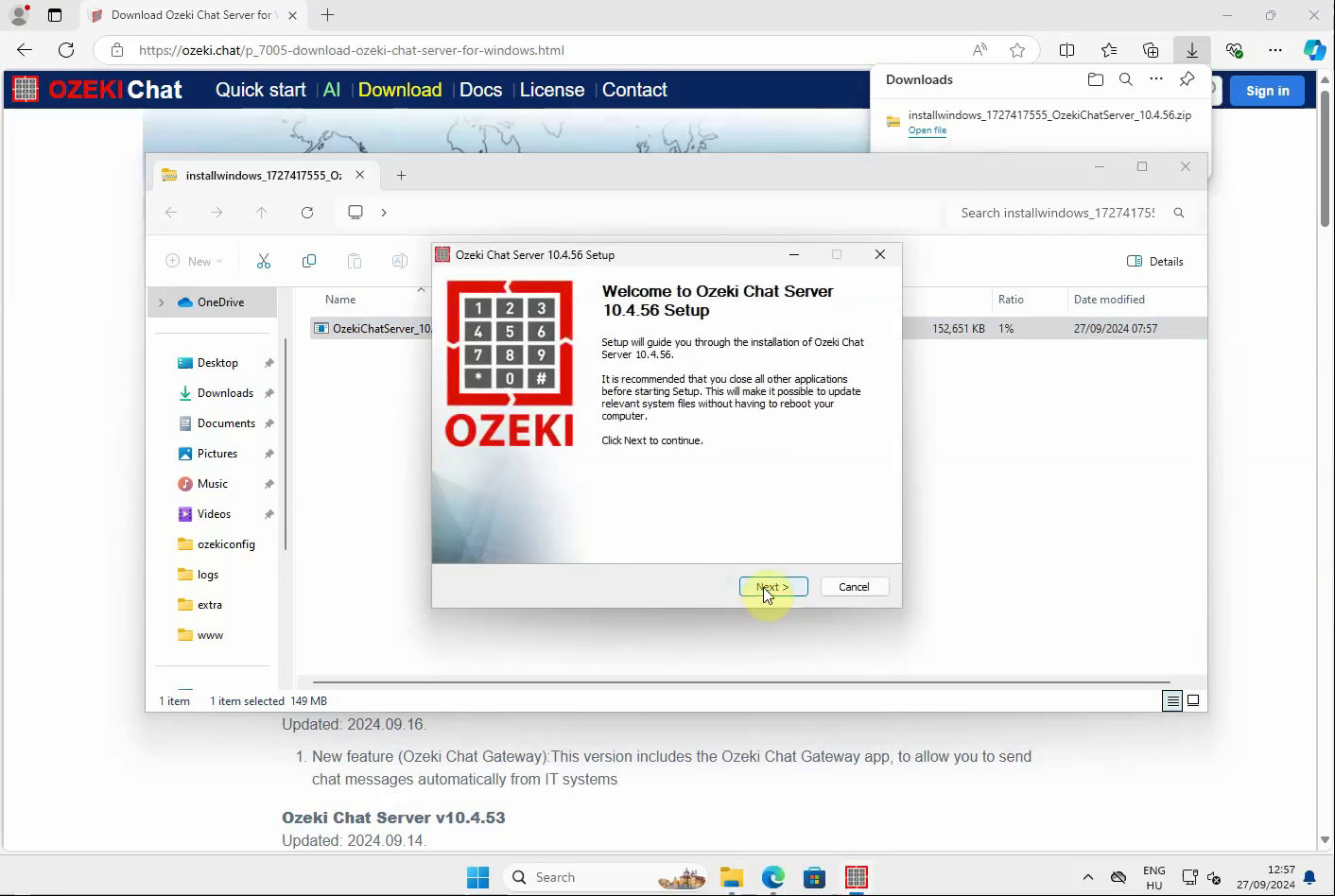Click the taskbar Search box
Image resolution: width=1335 pixels, height=896 pixels.
click(607, 877)
